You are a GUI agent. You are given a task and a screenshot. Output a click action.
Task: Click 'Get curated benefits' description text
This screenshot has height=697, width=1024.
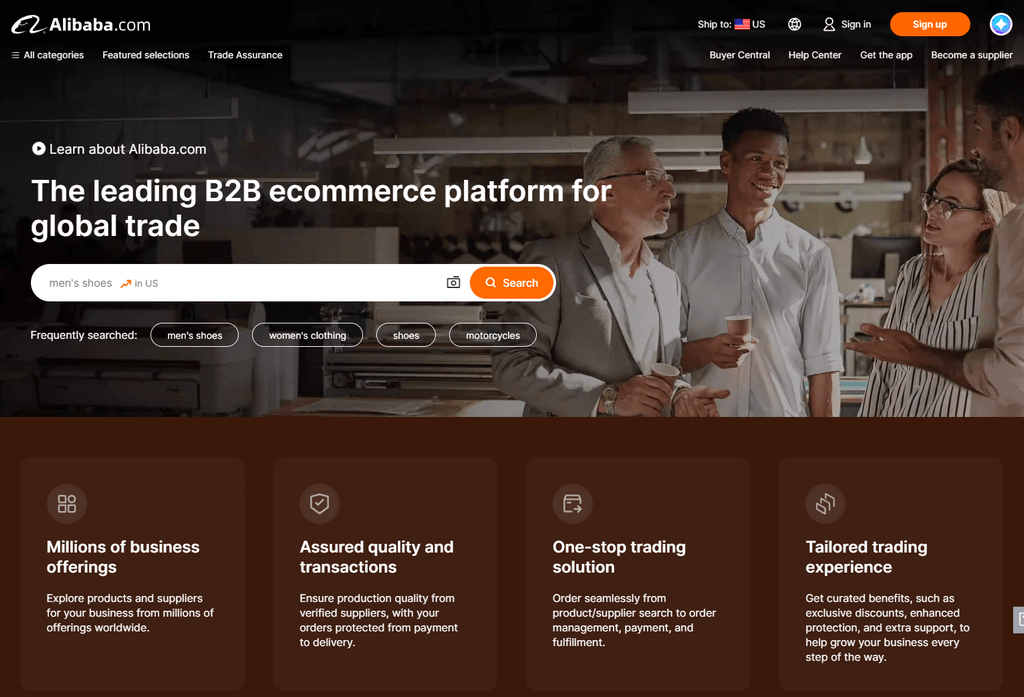[888, 627]
